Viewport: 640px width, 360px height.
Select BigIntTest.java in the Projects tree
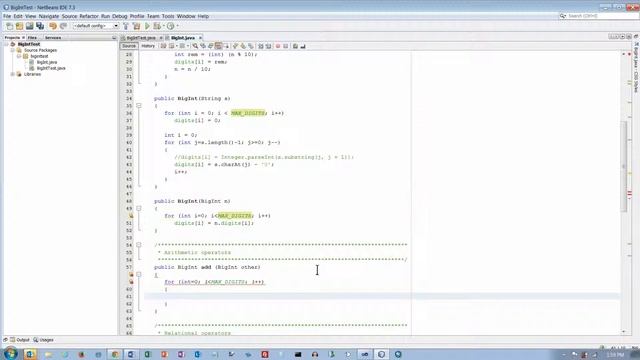[51, 68]
